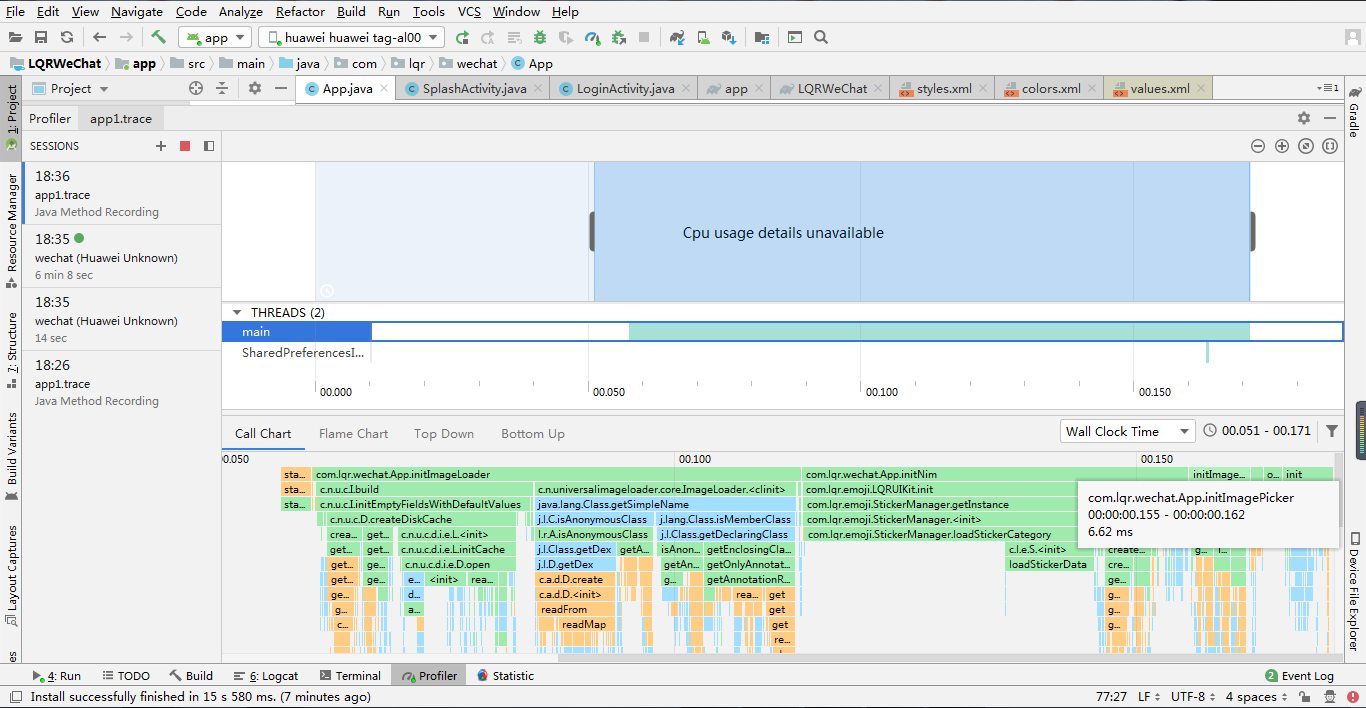Click the call chart filter funnel icon
Screen dimensions: 1366x708
[1332, 431]
